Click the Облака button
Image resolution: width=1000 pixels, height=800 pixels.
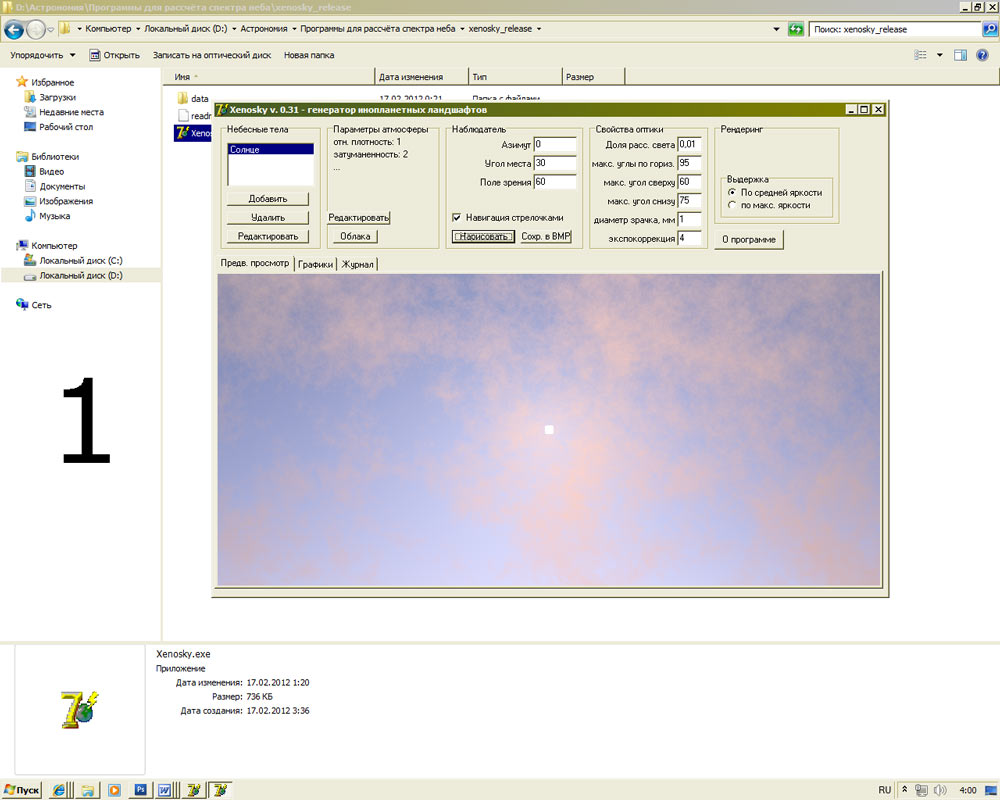click(355, 237)
